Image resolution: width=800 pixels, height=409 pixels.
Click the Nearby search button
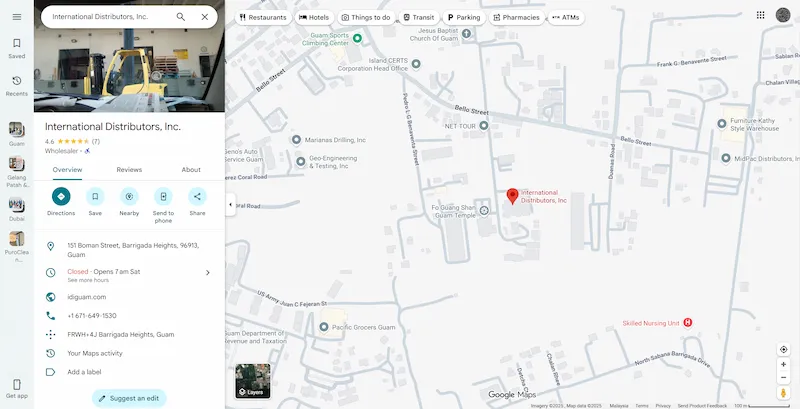pyautogui.click(x=129, y=196)
